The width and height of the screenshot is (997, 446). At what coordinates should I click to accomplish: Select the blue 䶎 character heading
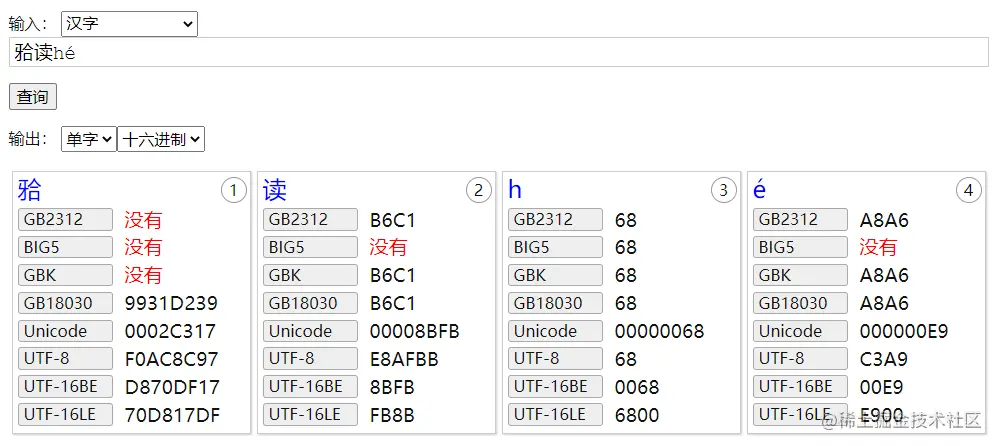click(30, 190)
